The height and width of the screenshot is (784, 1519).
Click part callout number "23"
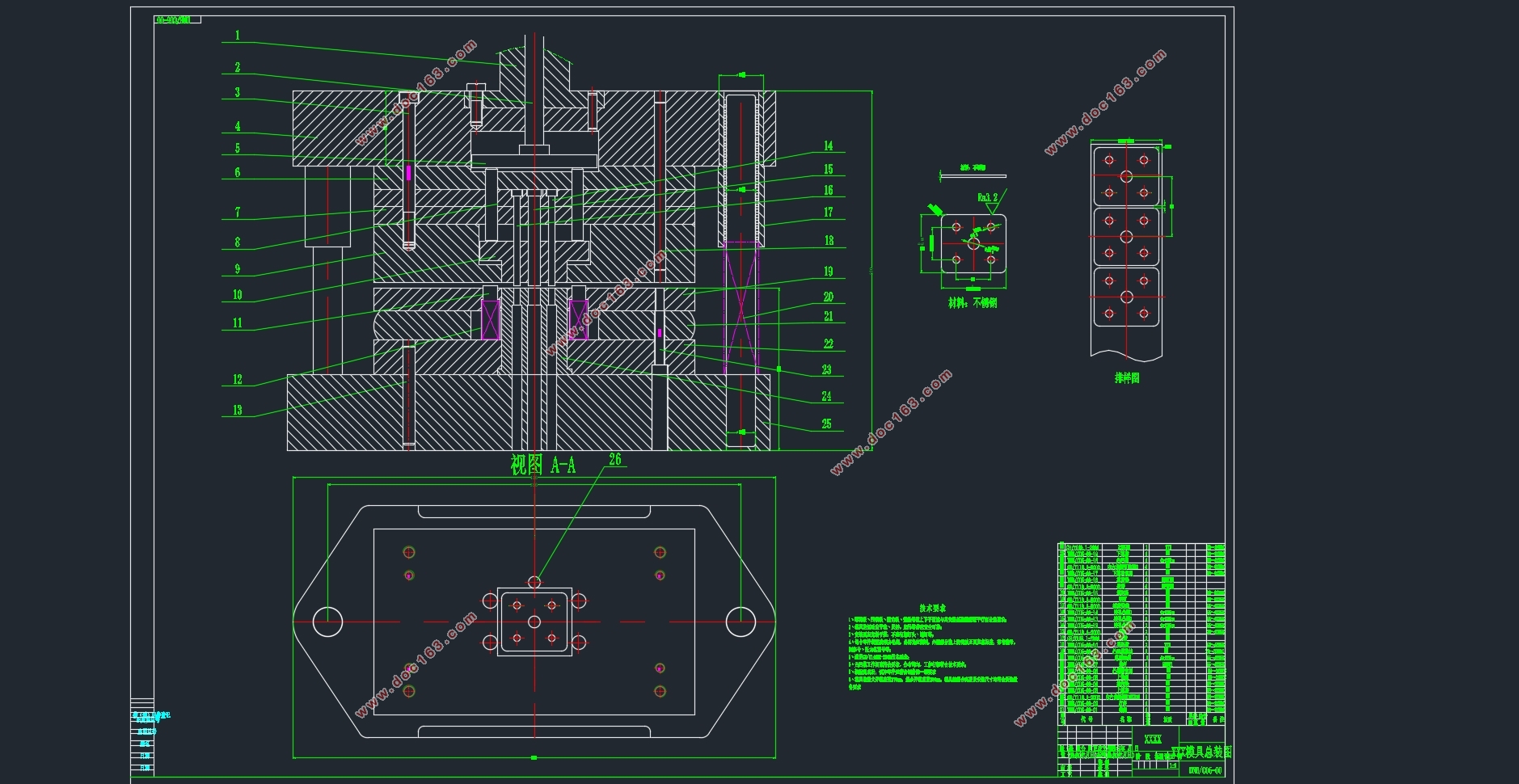827,370
